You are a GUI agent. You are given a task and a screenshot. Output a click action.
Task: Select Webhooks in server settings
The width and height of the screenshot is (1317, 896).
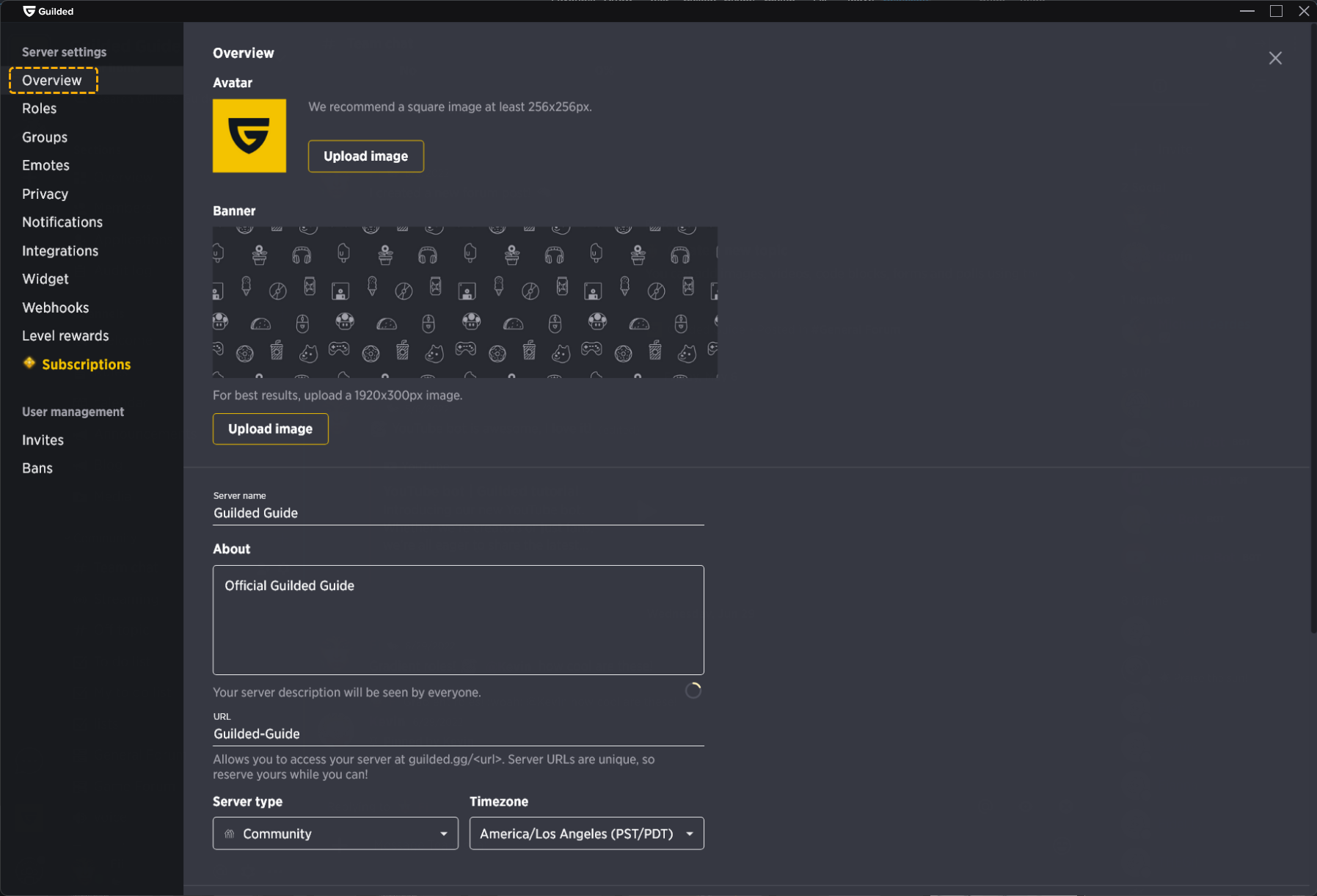coord(56,307)
